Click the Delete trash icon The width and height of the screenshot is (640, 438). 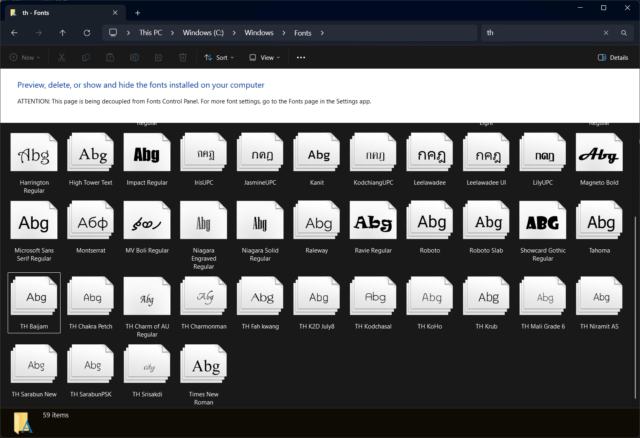(x=183, y=58)
